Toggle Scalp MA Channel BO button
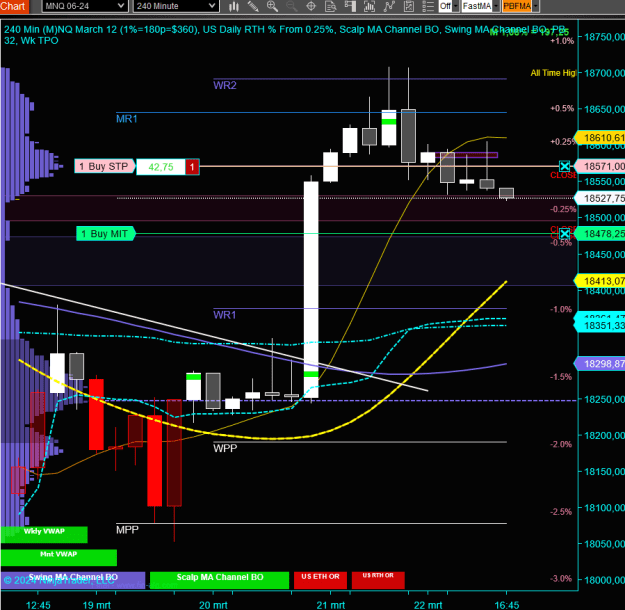The height and width of the screenshot is (610, 625). click(220, 580)
